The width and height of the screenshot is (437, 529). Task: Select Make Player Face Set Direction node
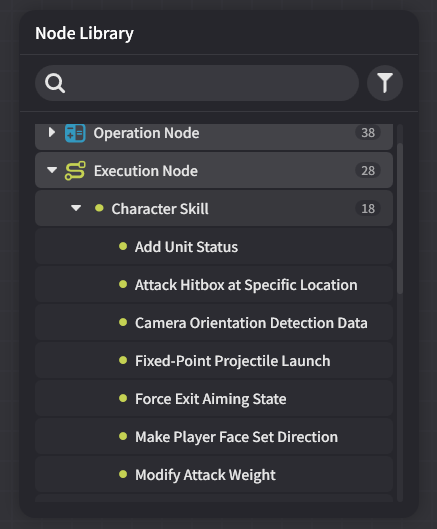point(214,437)
